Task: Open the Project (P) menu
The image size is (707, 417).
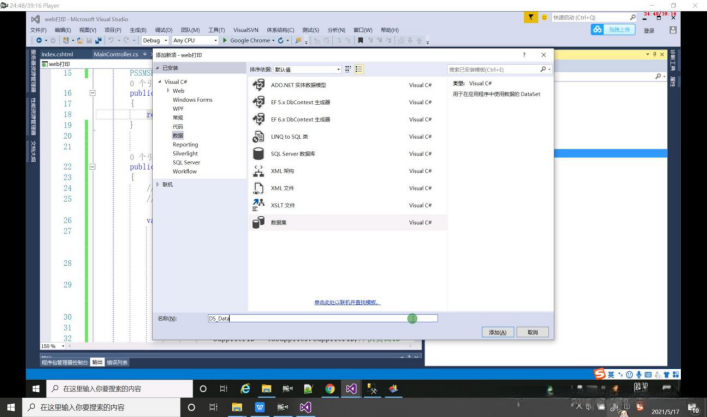Action: point(113,30)
